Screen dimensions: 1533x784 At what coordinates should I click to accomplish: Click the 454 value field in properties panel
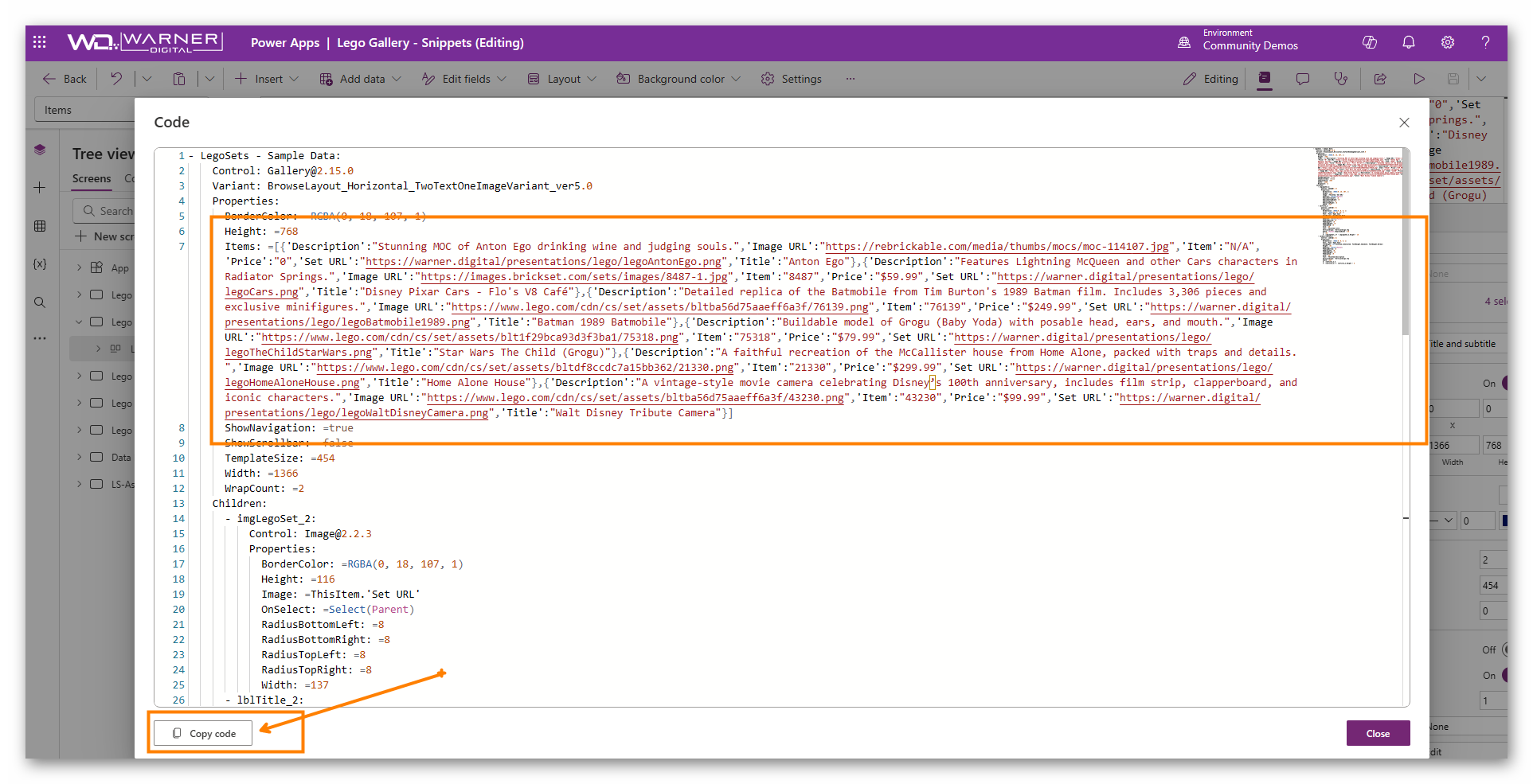tap(1493, 586)
